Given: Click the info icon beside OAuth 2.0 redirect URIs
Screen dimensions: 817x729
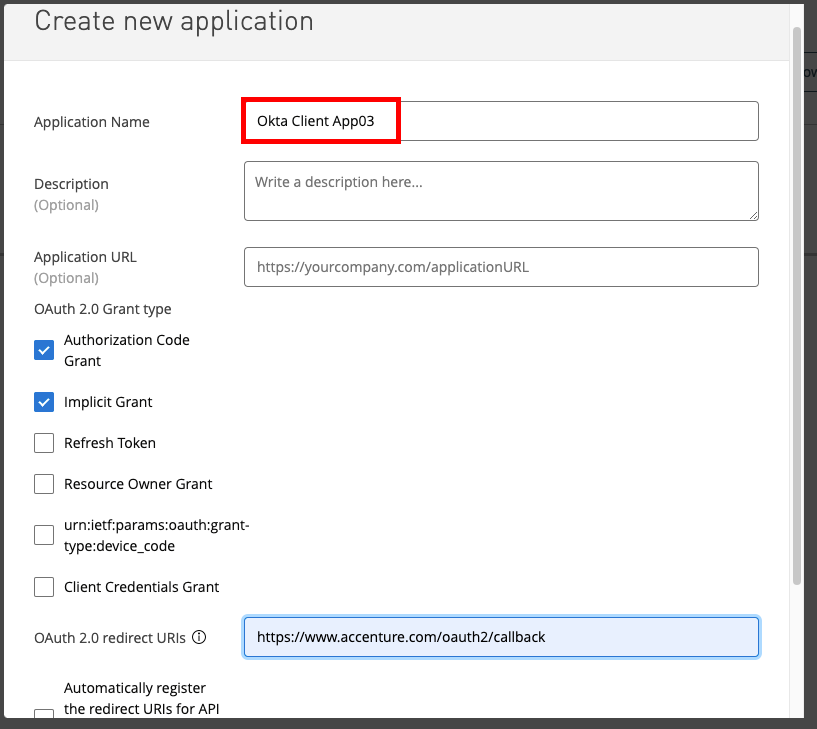Looking at the screenshot, I should coord(199,637).
